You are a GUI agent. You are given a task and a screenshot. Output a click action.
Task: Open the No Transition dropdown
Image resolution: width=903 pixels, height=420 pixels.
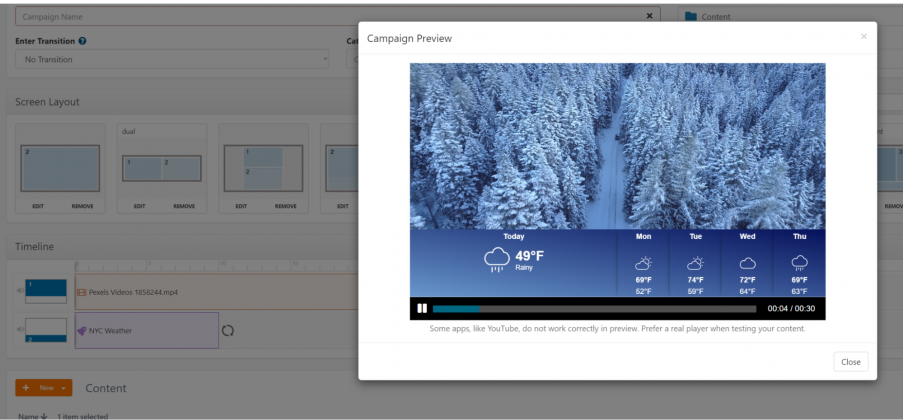click(x=172, y=59)
